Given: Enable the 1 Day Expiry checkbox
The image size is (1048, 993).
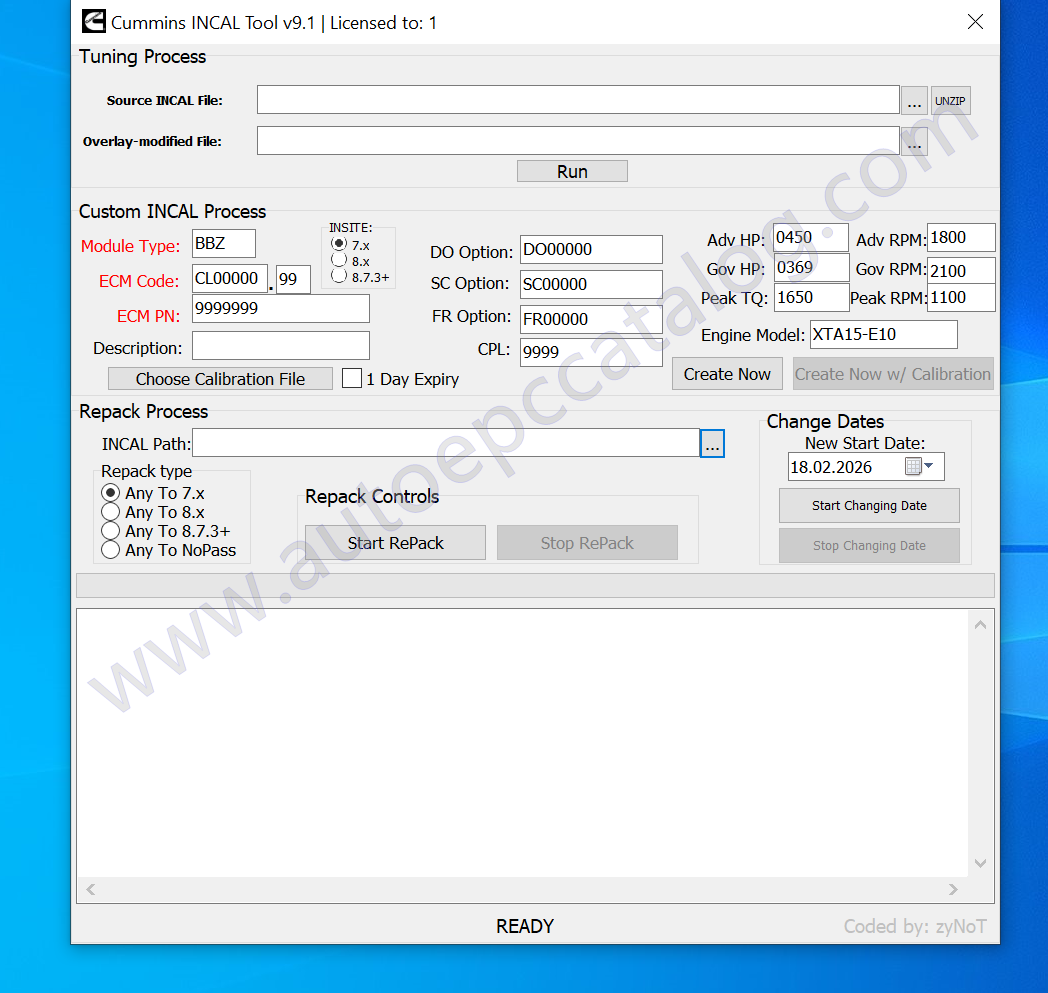Looking at the screenshot, I should tap(351, 379).
